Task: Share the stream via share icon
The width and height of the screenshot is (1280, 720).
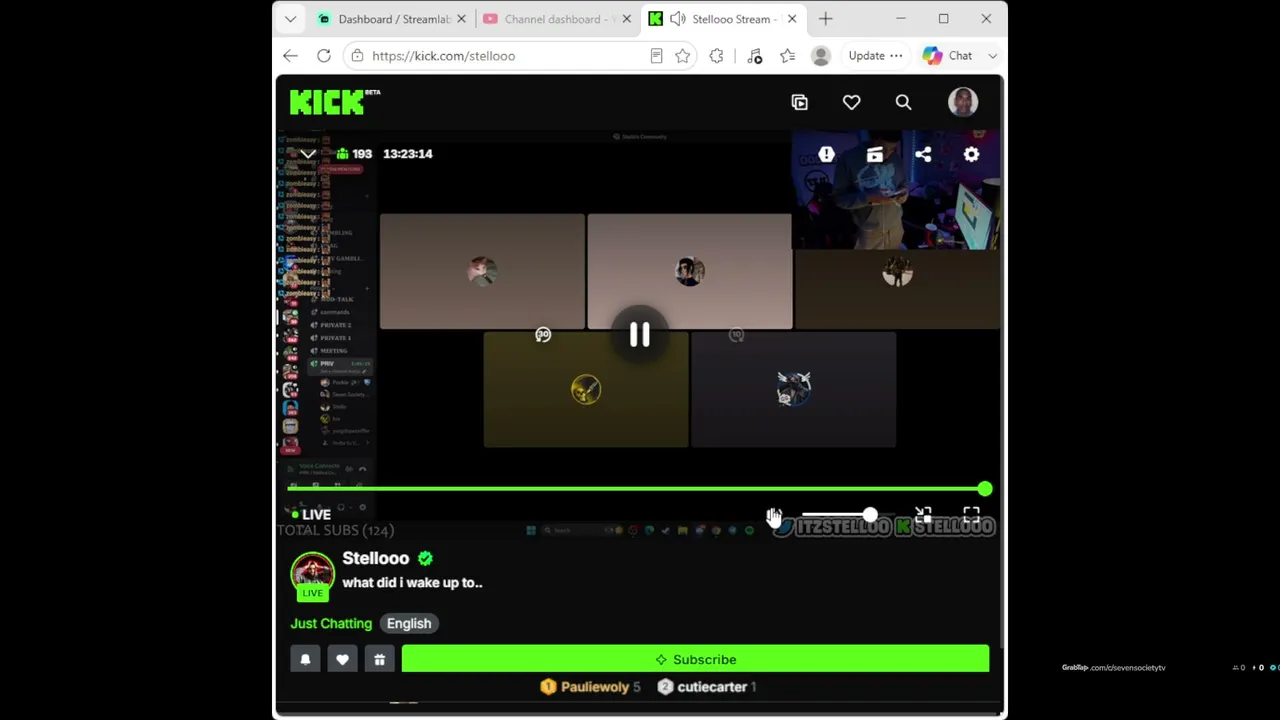Action: point(923,154)
